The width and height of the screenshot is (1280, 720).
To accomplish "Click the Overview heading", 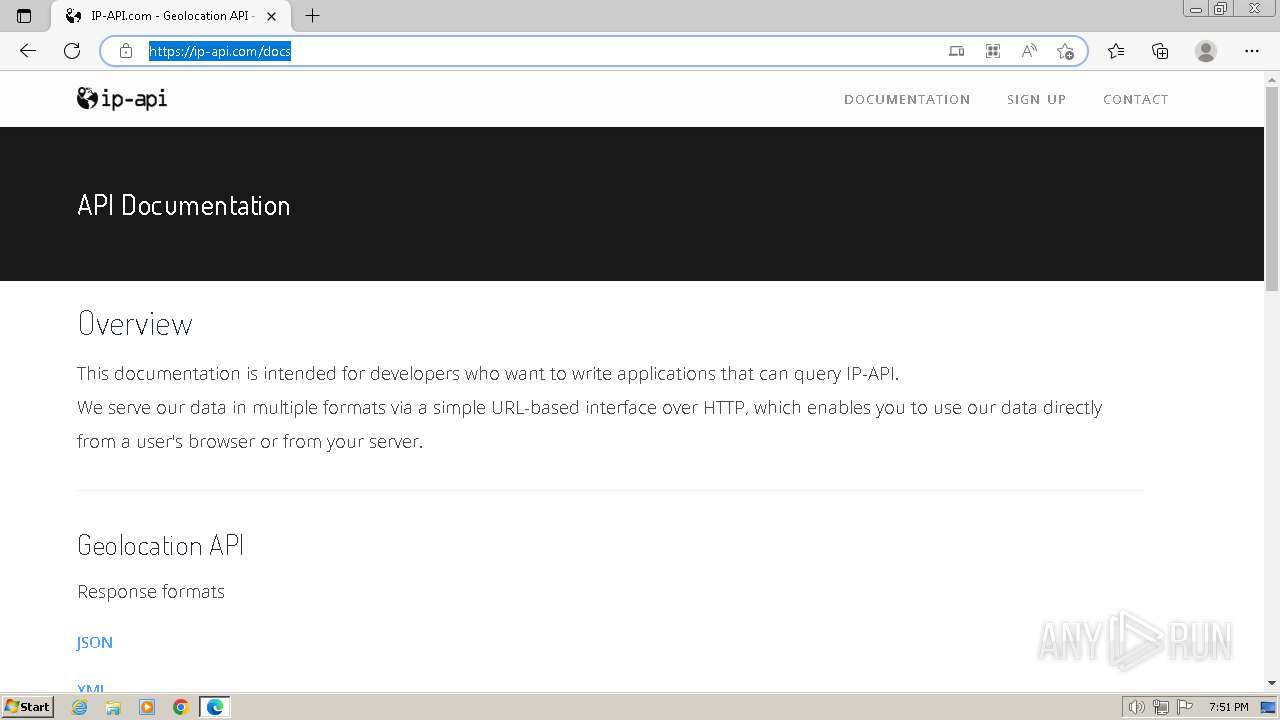I will (135, 324).
